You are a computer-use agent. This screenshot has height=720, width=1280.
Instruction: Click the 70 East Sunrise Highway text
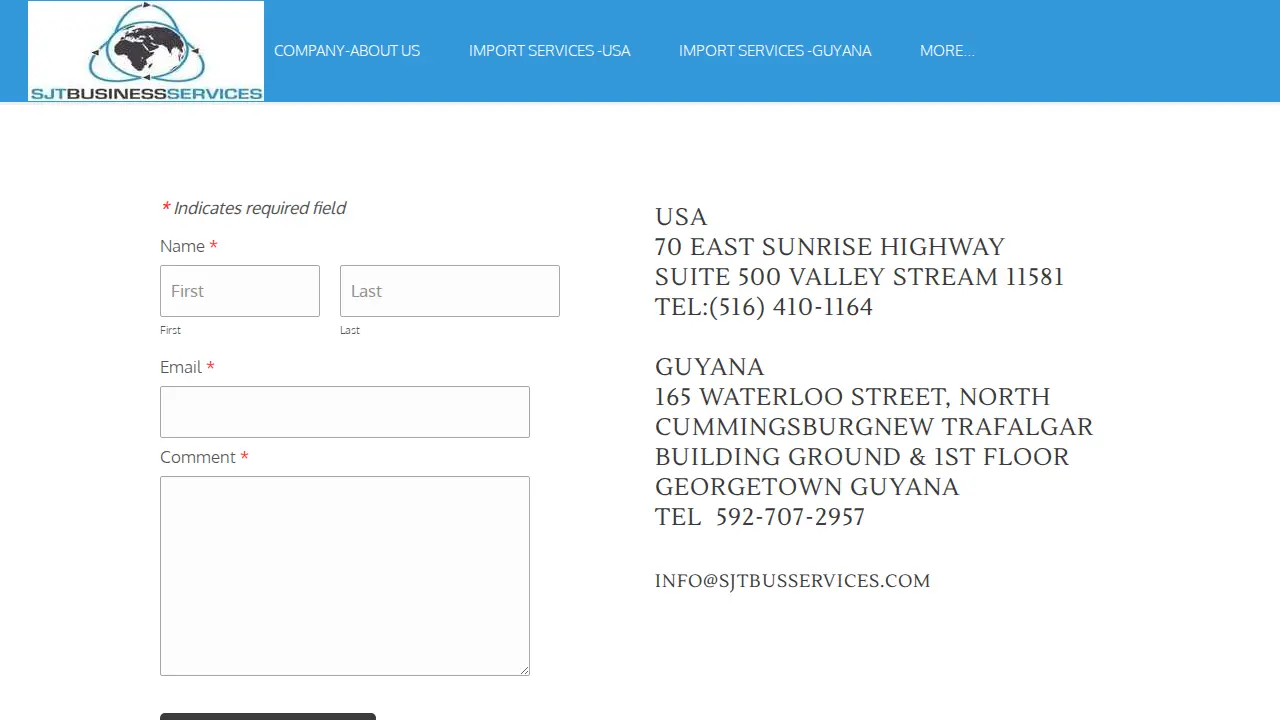[830, 247]
